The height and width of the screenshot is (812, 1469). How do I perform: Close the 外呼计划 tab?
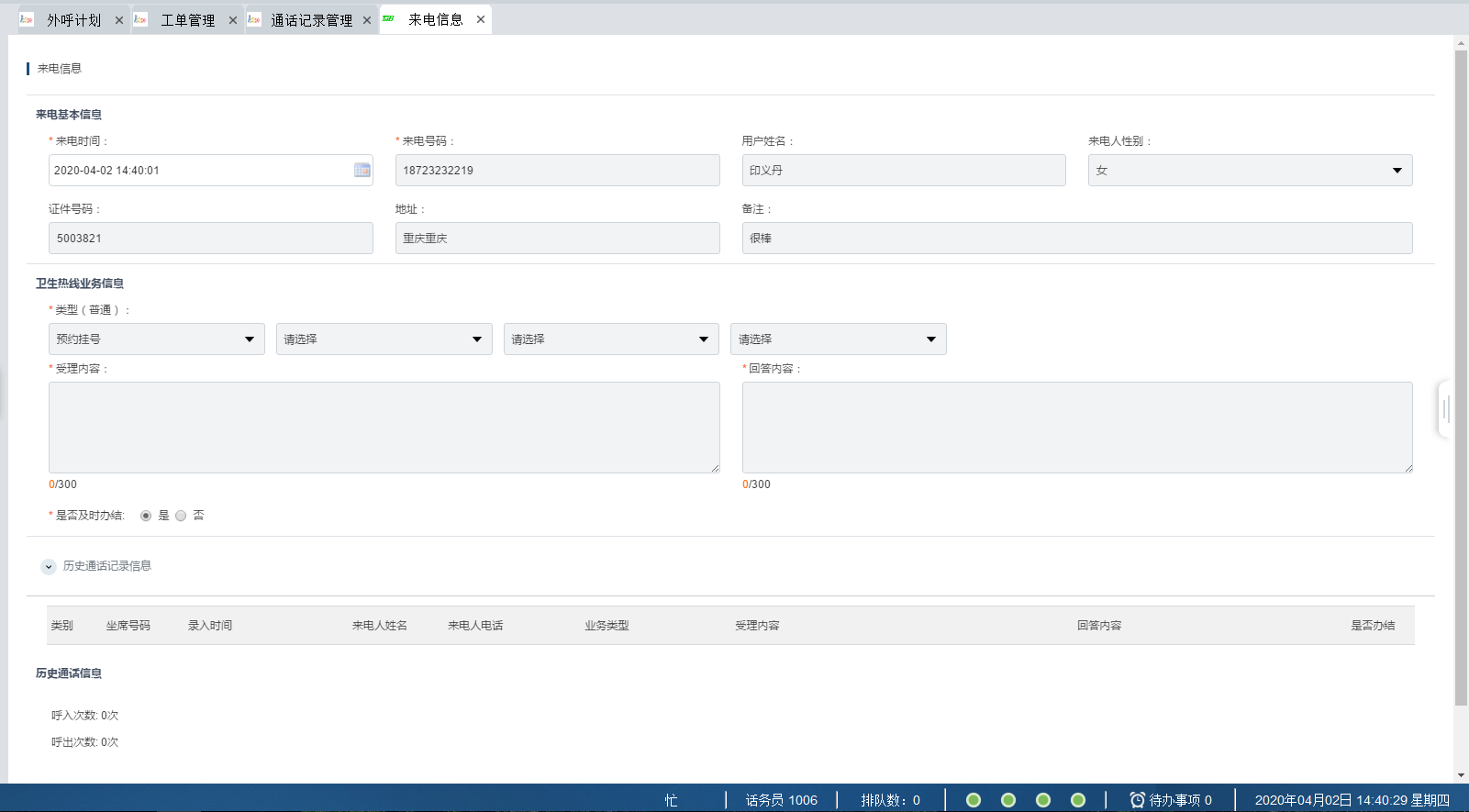click(119, 20)
